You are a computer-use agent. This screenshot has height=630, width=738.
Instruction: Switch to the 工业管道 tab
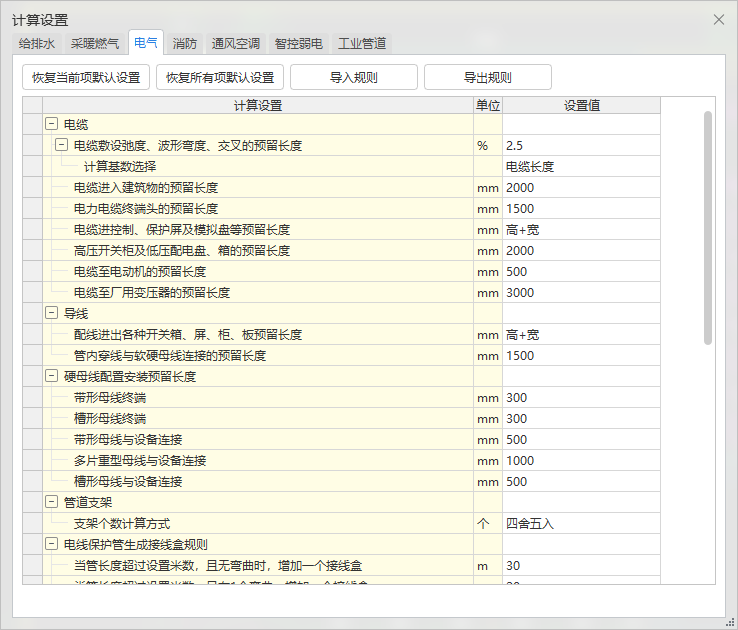pyautogui.click(x=362, y=43)
